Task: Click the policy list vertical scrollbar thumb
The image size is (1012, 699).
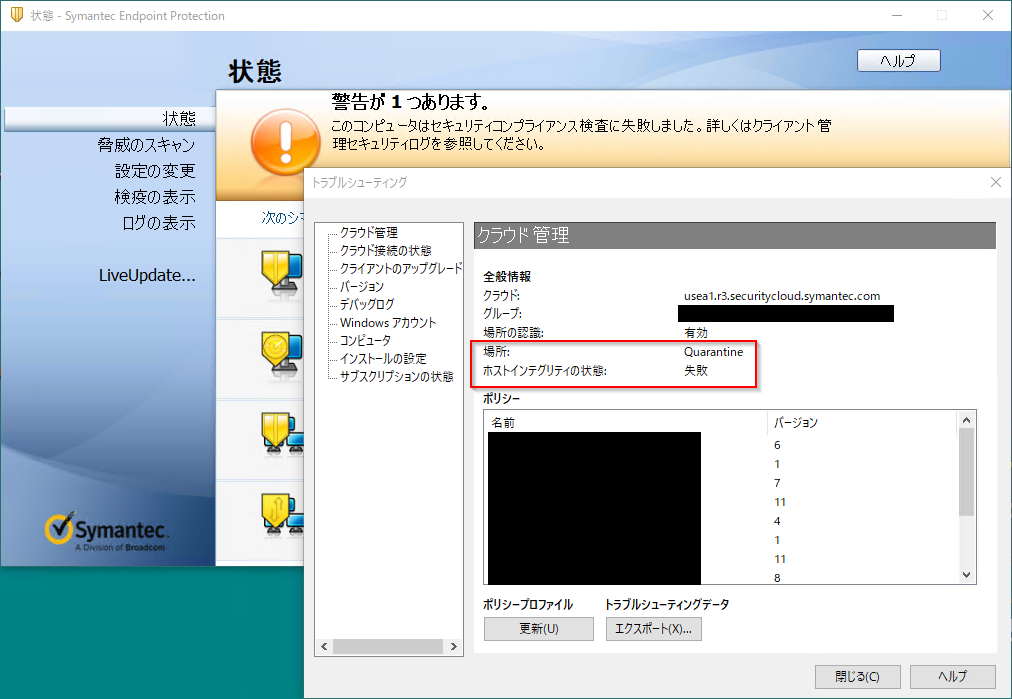Action: [966, 472]
